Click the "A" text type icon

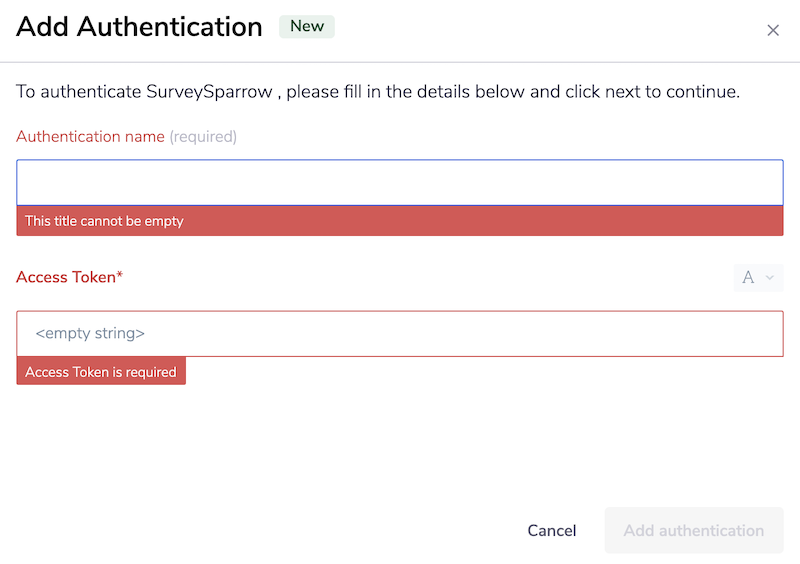tap(748, 278)
